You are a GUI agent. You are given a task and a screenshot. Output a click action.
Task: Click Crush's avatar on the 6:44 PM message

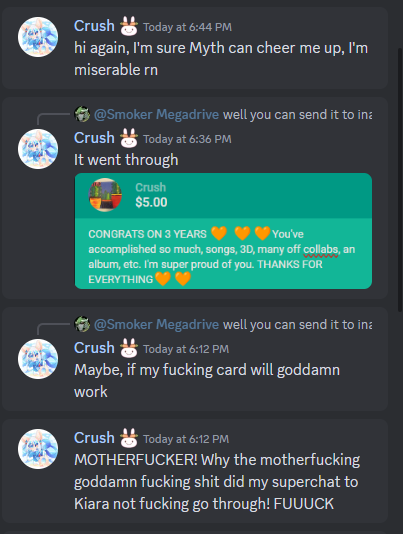(38, 37)
